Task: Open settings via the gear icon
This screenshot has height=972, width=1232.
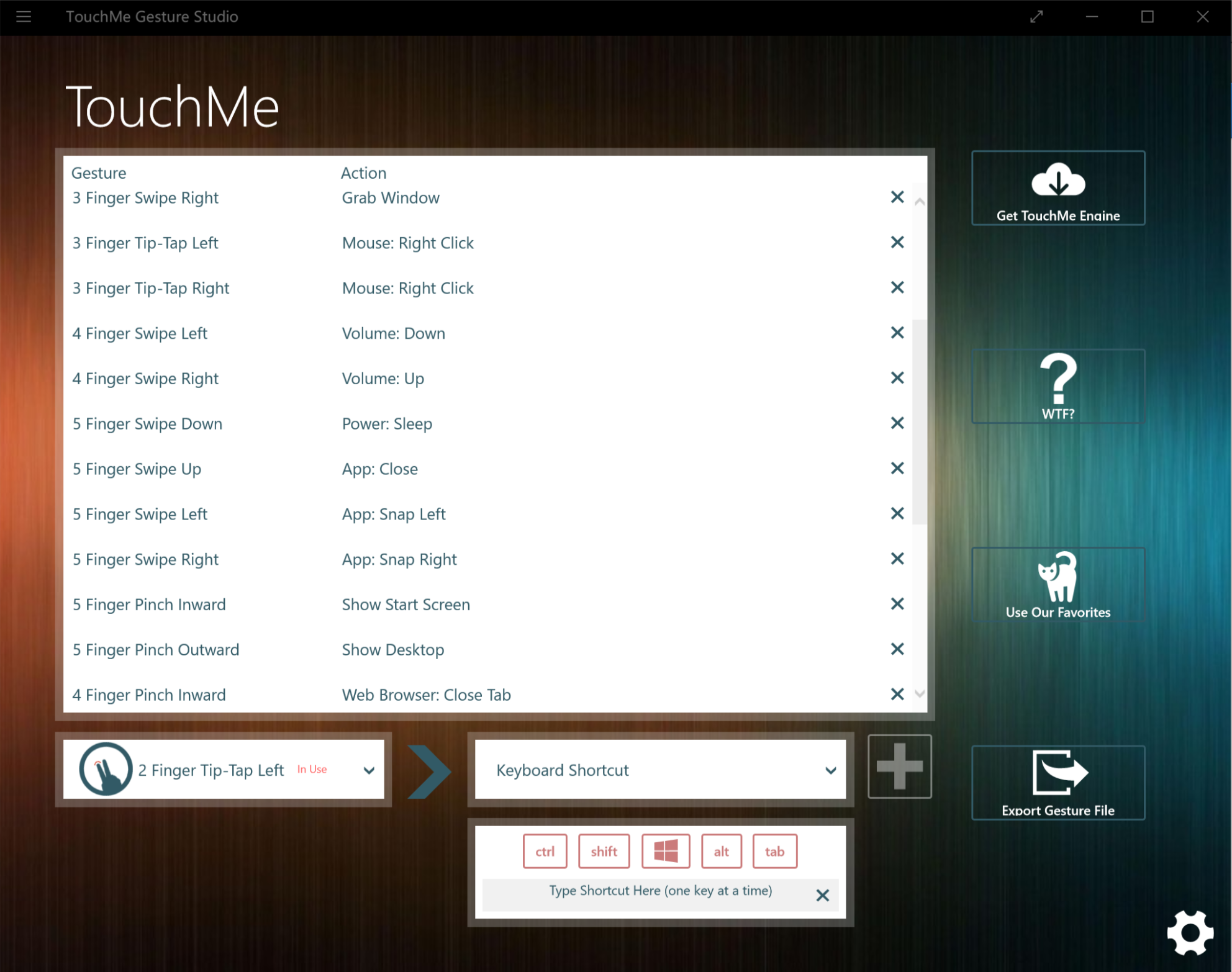Action: [x=1189, y=932]
